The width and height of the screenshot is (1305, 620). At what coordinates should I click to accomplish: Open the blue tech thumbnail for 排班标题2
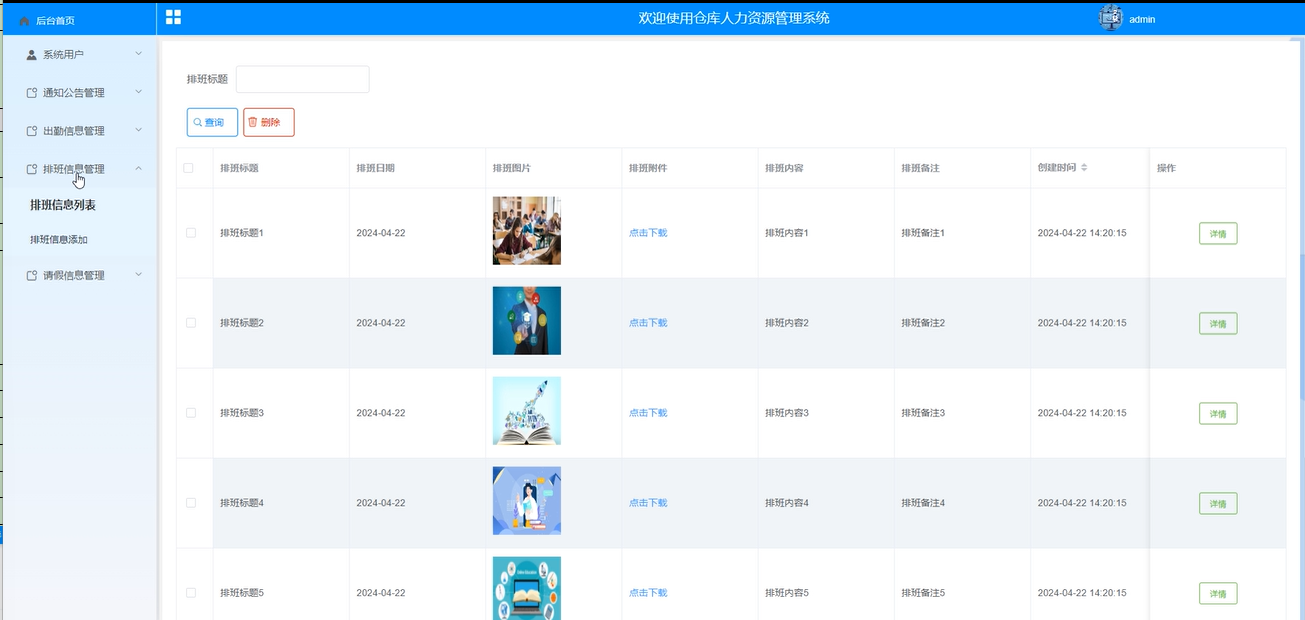click(527, 321)
